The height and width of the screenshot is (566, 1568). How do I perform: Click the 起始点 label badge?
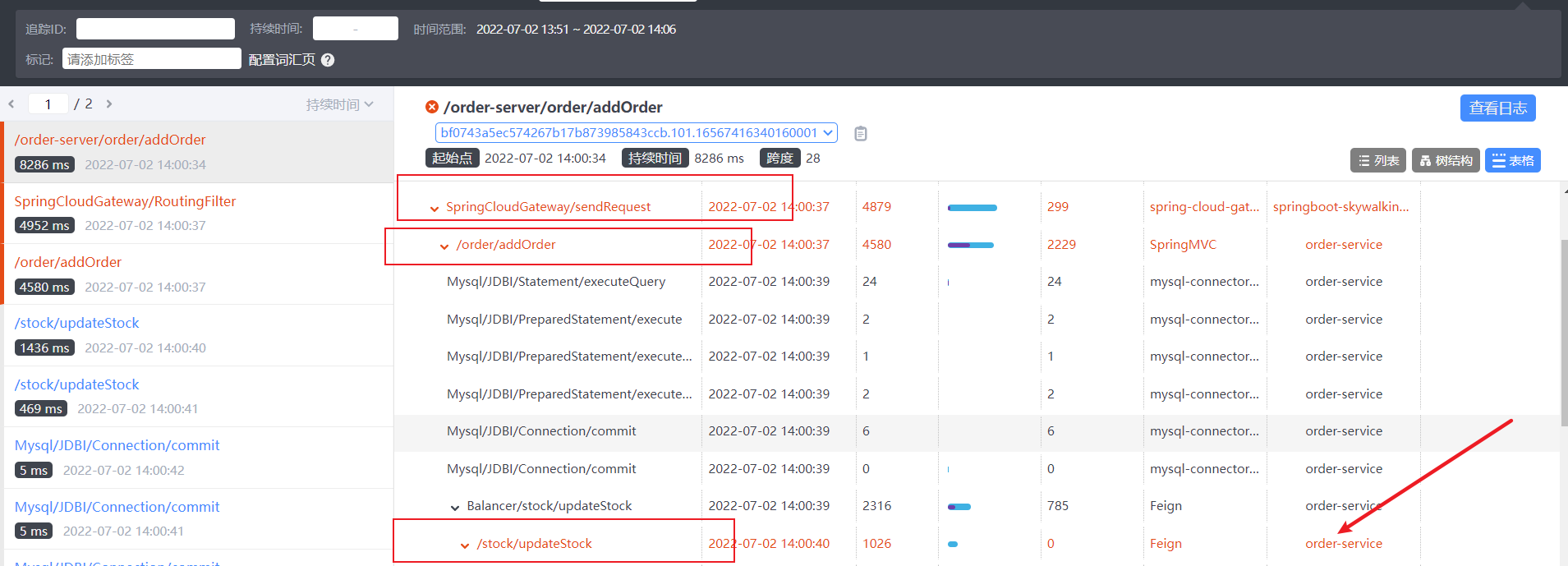point(452,158)
